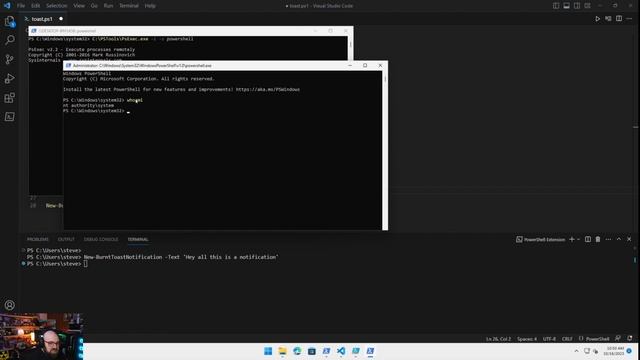Image resolution: width=640 pixels, height=360 pixels.
Task: Switch to the Output panel tab
Action: point(66,239)
